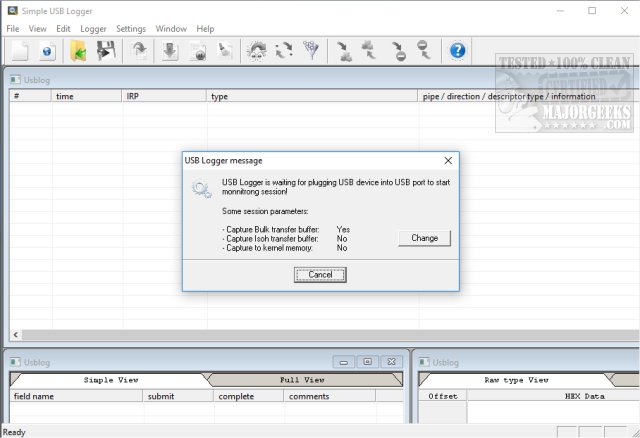This screenshot has width=640, height=438.
Task: Switch to the Full View tab
Action: click(x=302, y=380)
